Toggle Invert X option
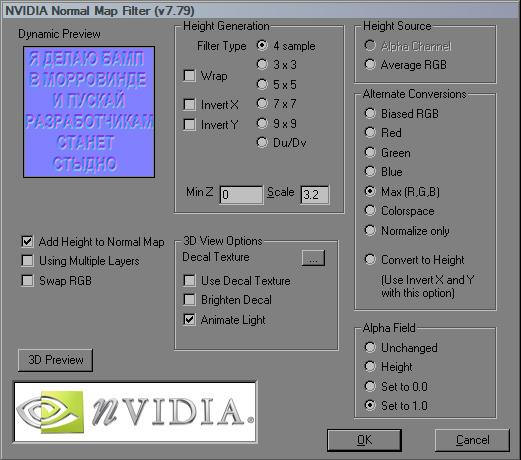The width and height of the screenshot is (521, 460). (x=189, y=105)
